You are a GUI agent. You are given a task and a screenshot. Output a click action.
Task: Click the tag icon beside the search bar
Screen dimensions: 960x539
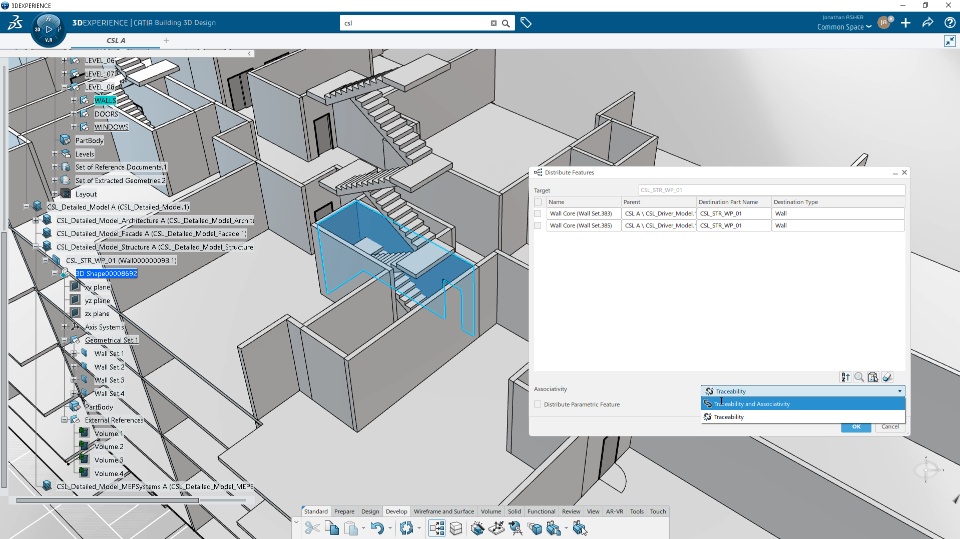pyautogui.click(x=526, y=23)
